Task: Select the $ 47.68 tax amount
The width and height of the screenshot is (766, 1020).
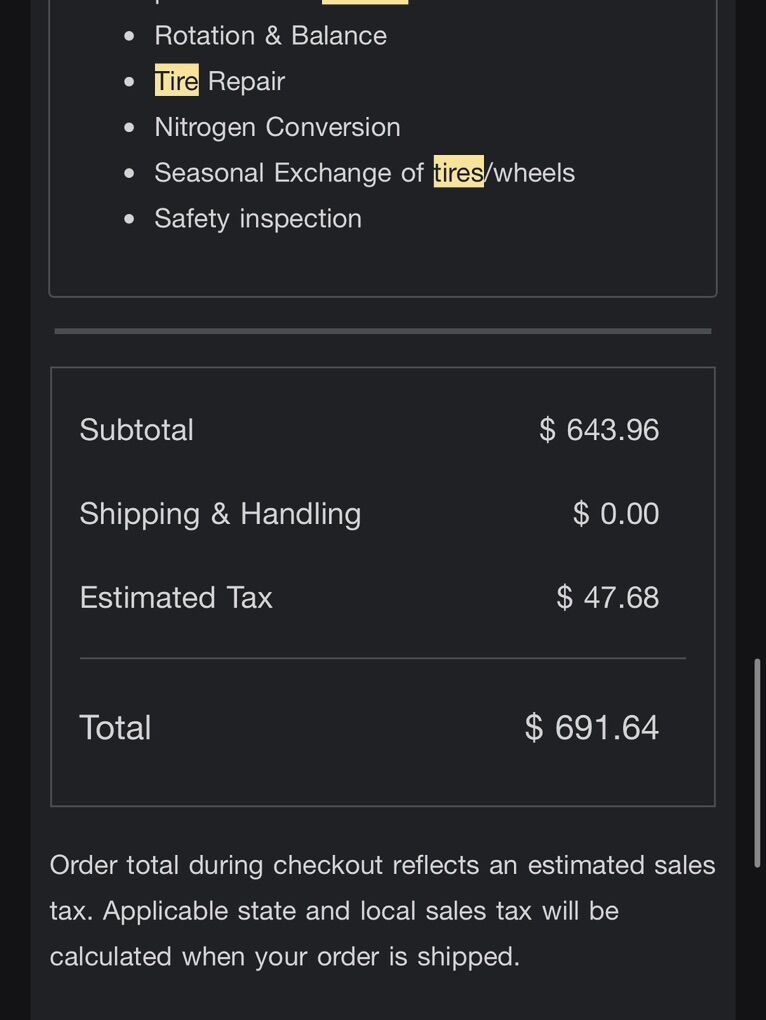Action: pyautogui.click(x=607, y=598)
